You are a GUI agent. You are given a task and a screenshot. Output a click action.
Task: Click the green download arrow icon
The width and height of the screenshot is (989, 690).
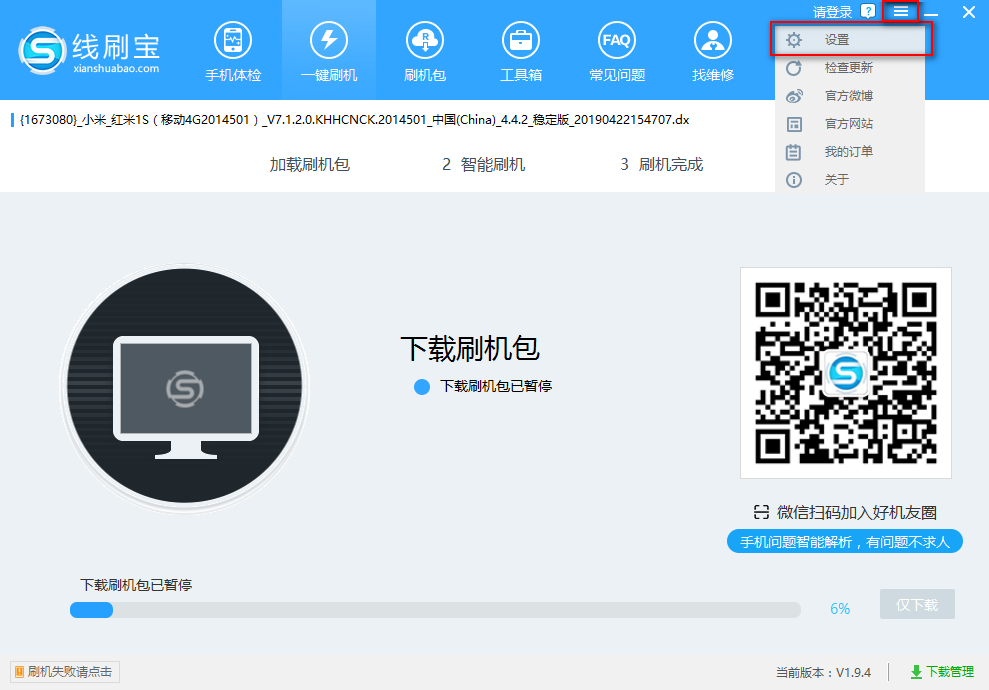point(916,672)
